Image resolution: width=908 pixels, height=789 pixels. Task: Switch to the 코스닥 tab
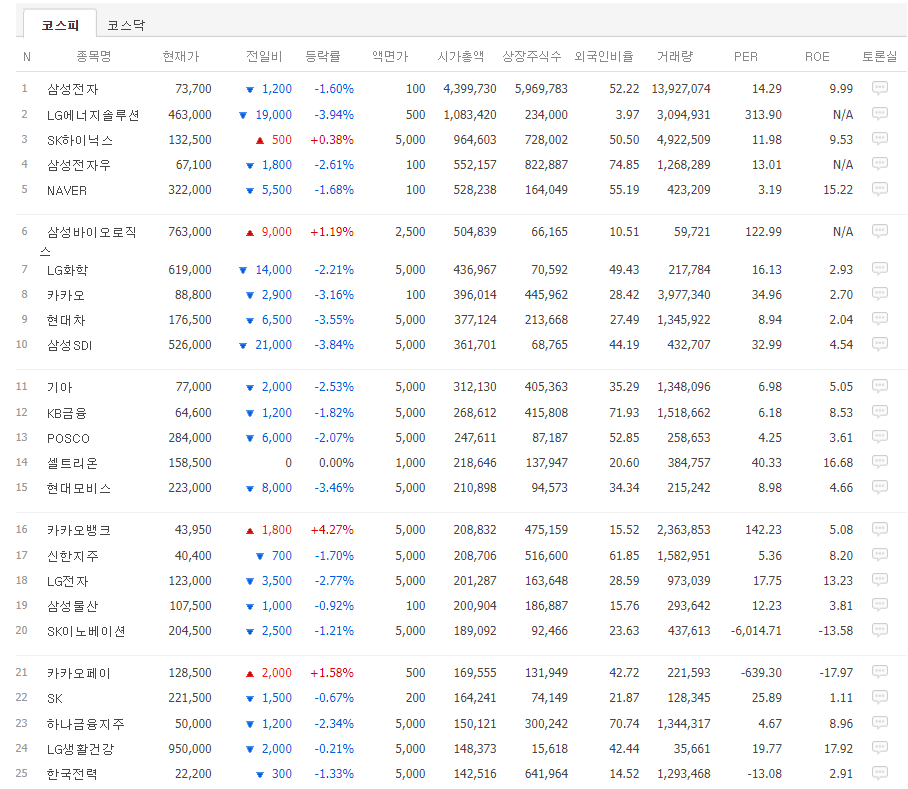pyautogui.click(x=126, y=25)
